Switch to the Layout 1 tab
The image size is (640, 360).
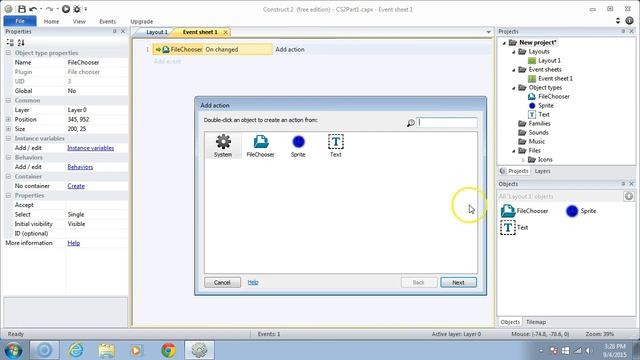pyautogui.click(x=157, y=32)
